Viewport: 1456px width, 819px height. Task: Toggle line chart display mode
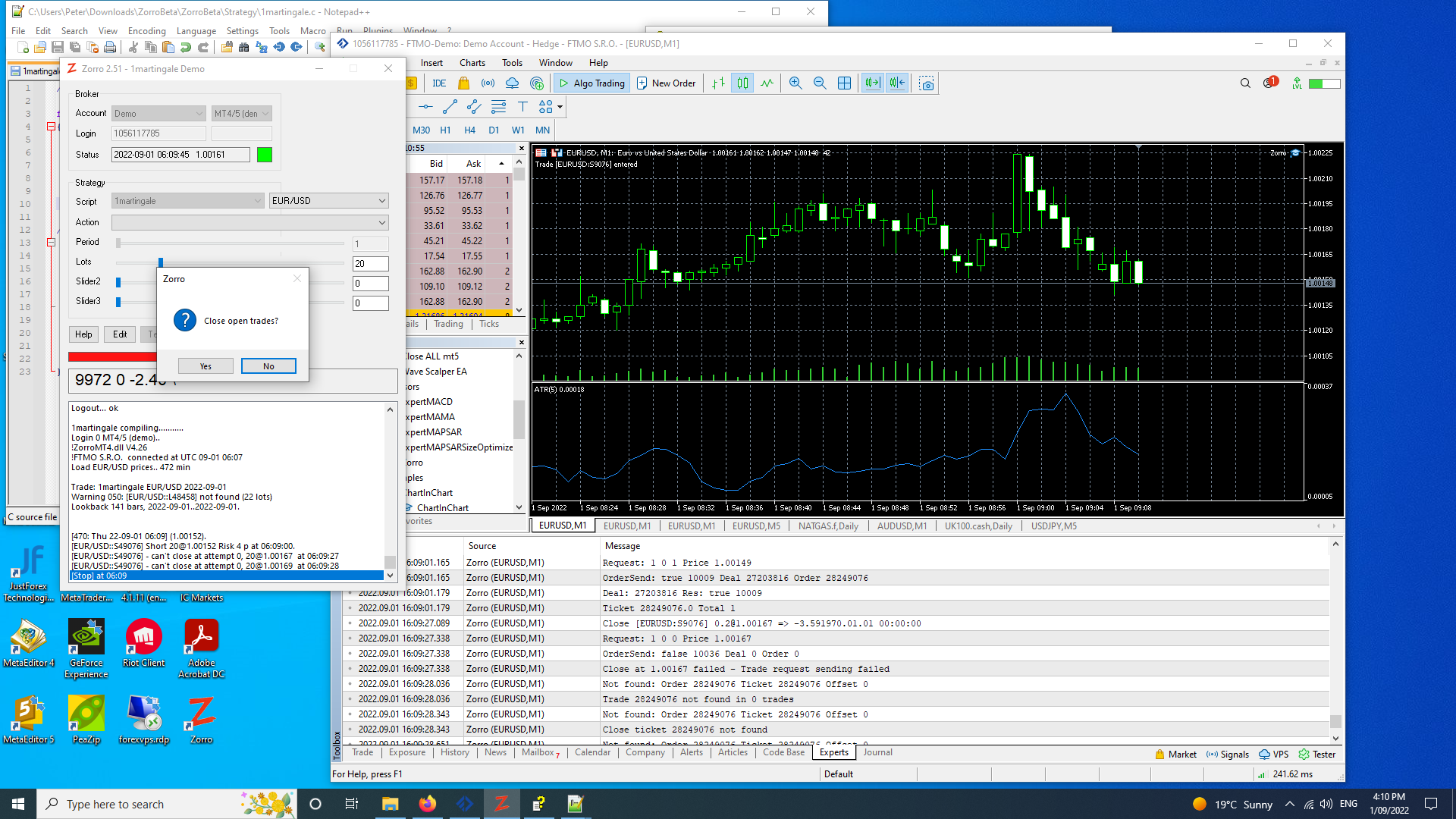(767, 83)
